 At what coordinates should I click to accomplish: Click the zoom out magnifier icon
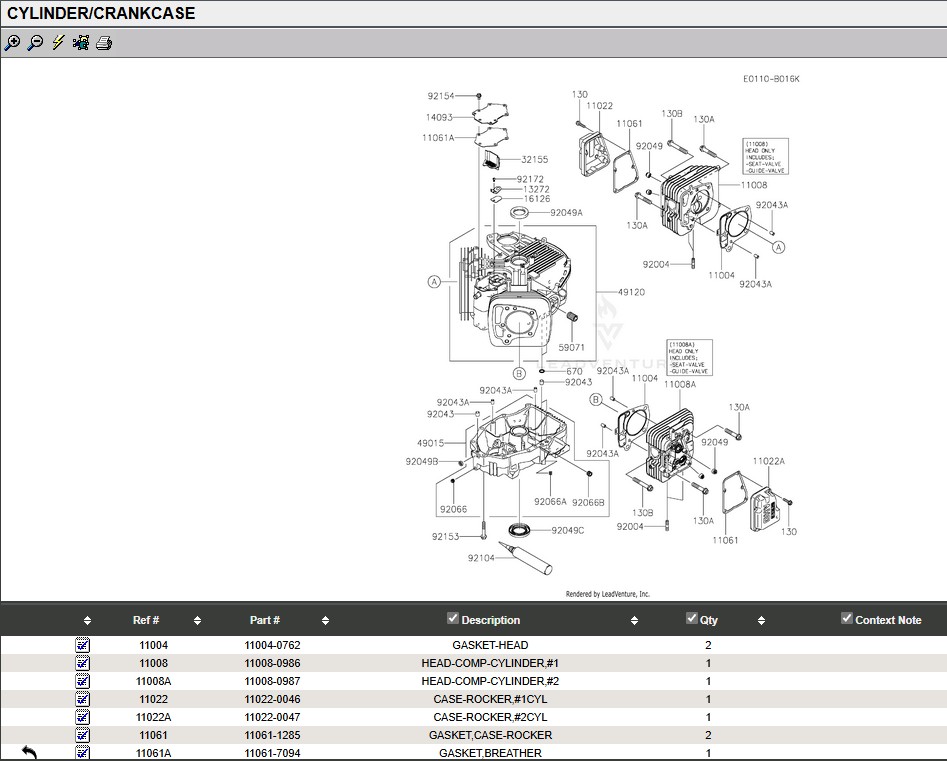pos(35,43)
